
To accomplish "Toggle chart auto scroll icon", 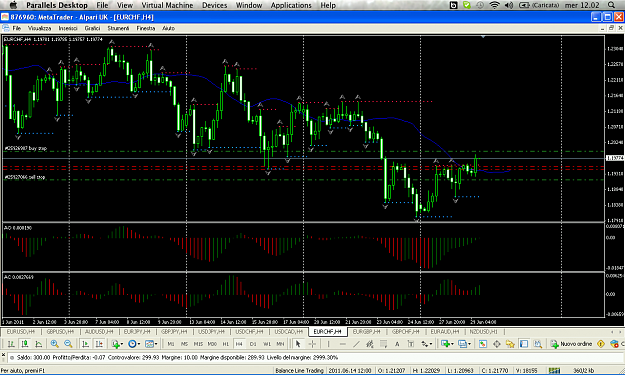I will coord(86,344).
